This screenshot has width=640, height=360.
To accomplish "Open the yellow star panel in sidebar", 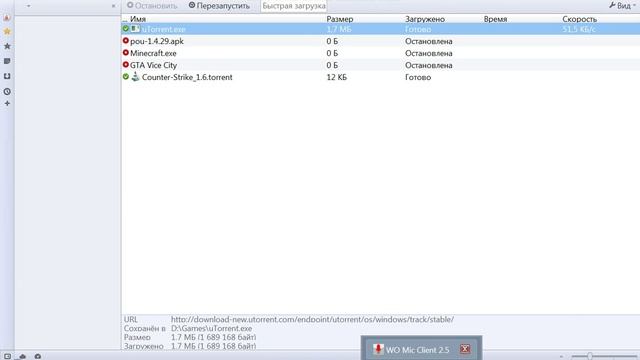I will pos(7,31).
